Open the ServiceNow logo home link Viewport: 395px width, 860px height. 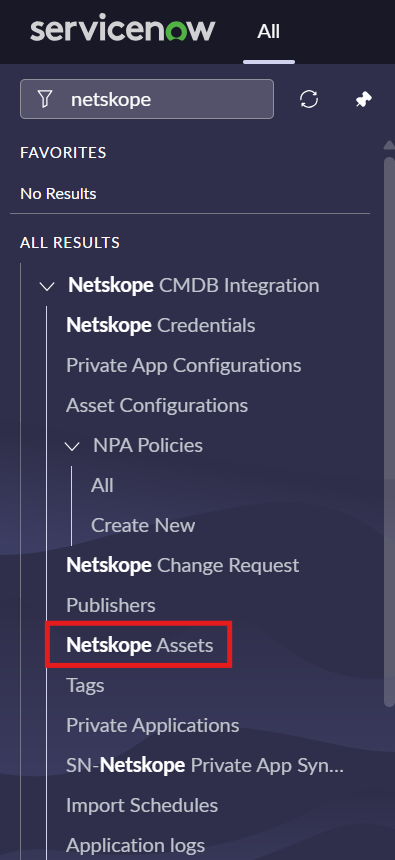[122, 30]
